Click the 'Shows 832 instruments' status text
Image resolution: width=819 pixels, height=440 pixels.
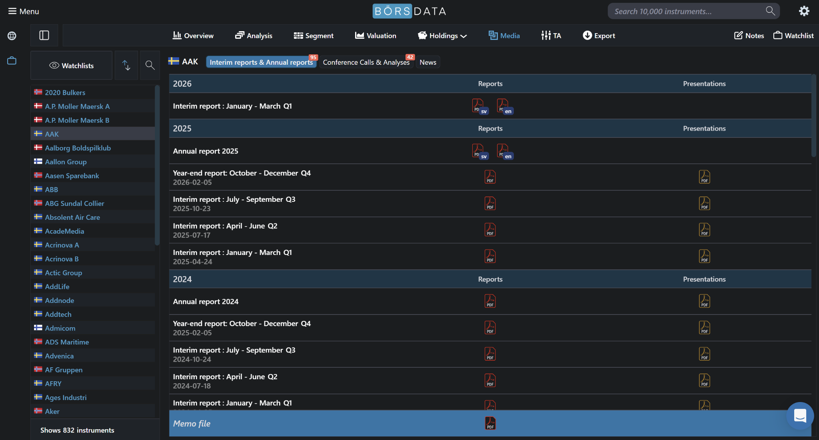click(77, 430)
